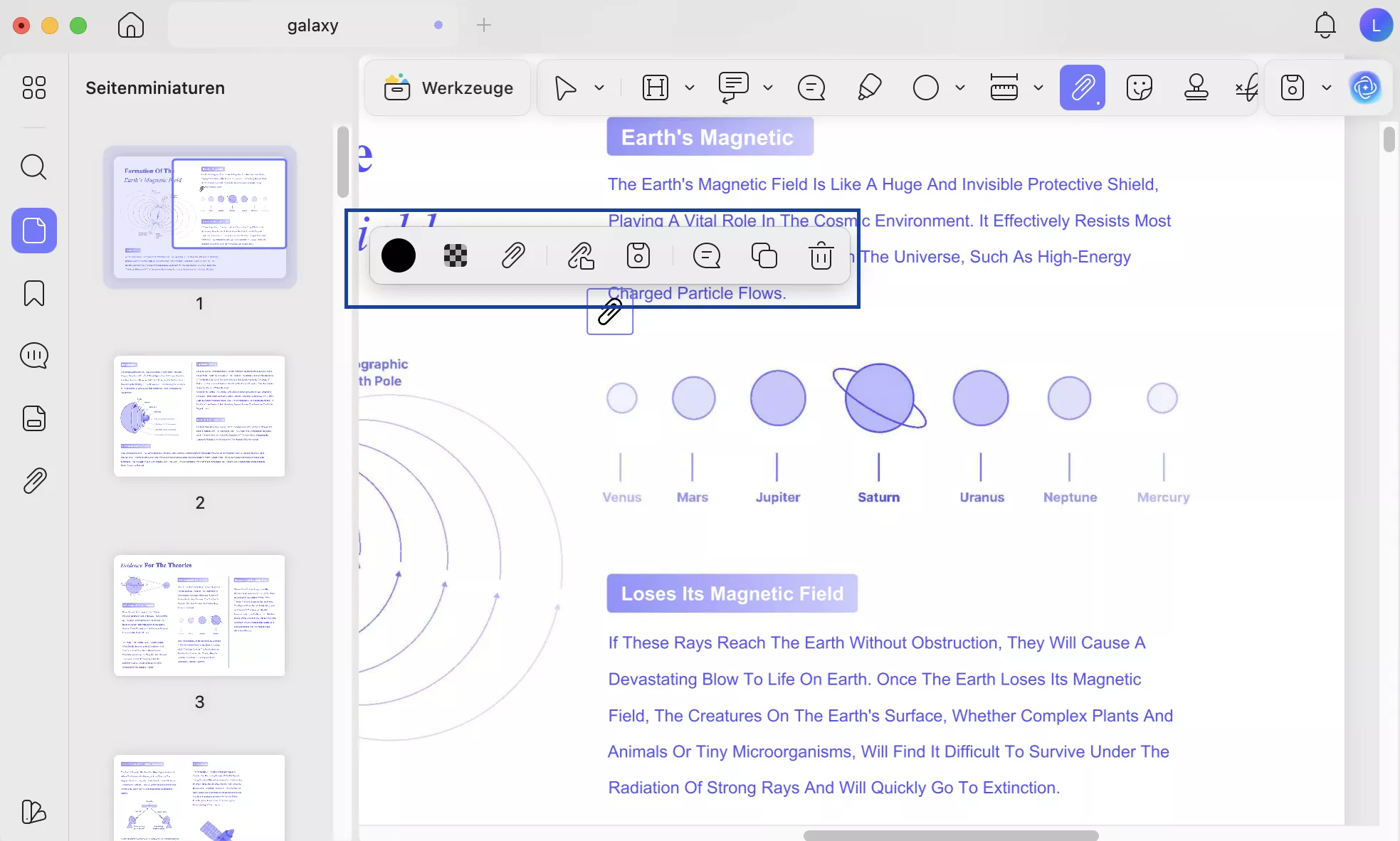Expand the selection arrow tool dropdown
Viewport: 1400px width, 841px height.
[599, 88]
